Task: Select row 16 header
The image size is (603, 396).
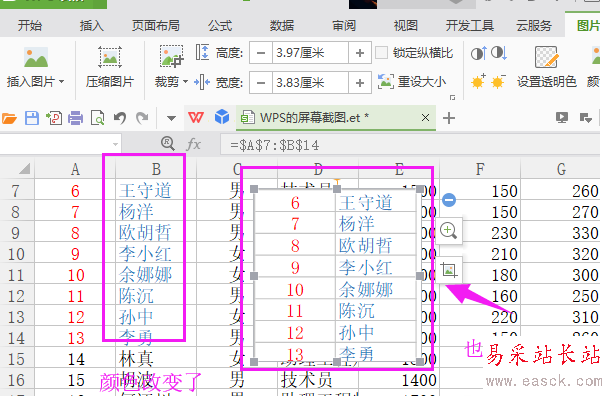Action: tap(17, 380)
